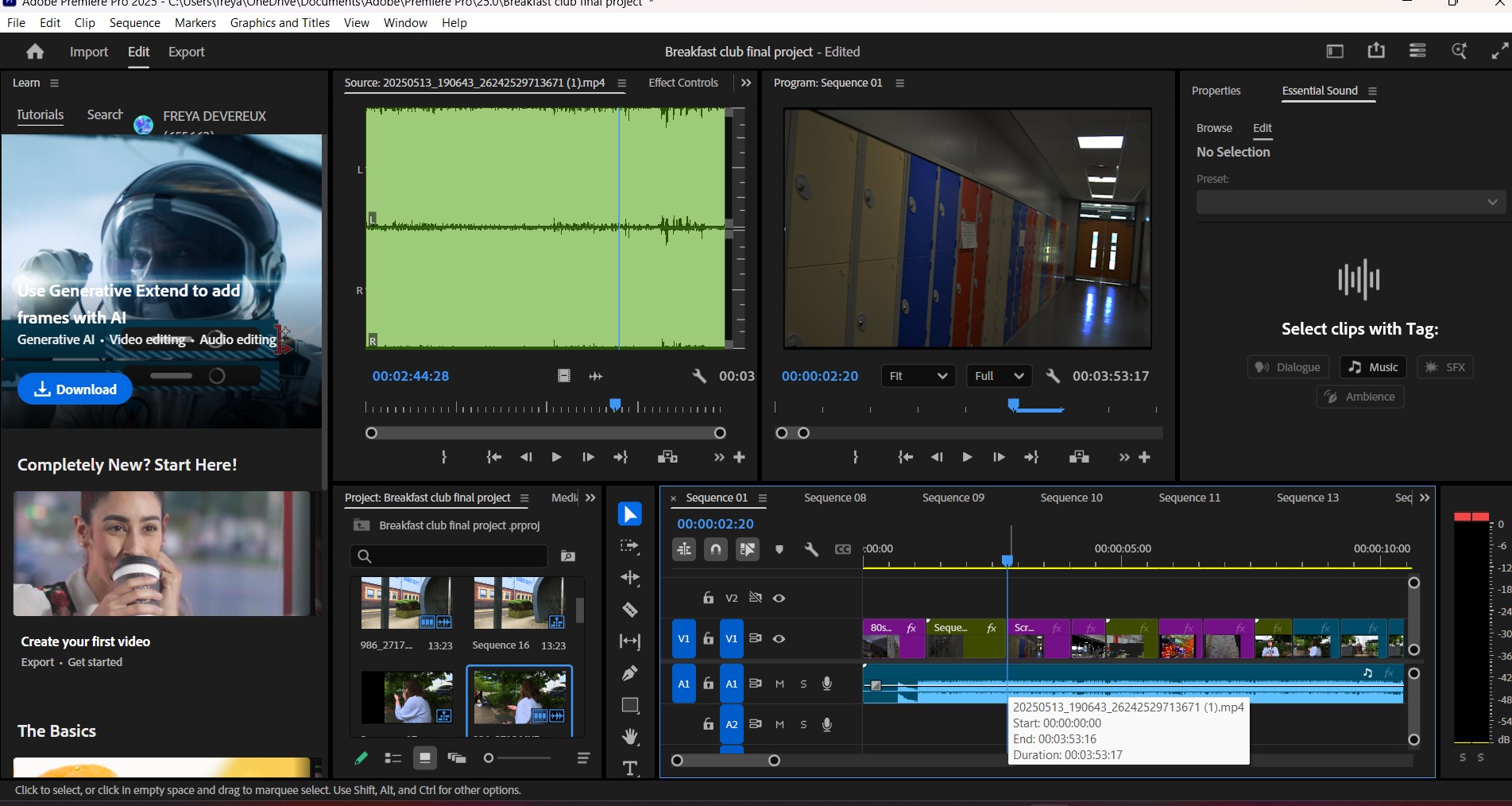Open Source monitor settings wrench
This screenshot has width=1512, height=806.
click(699, 376)
